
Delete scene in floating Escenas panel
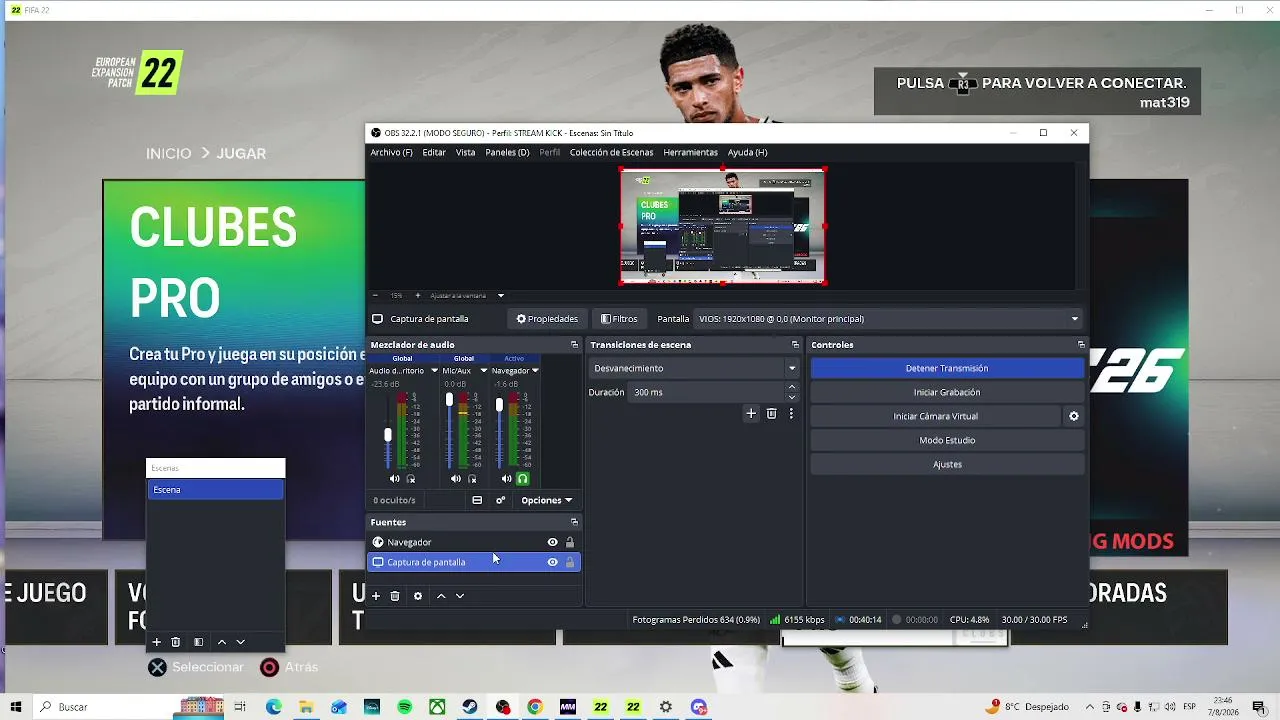[x=176, y=642]
